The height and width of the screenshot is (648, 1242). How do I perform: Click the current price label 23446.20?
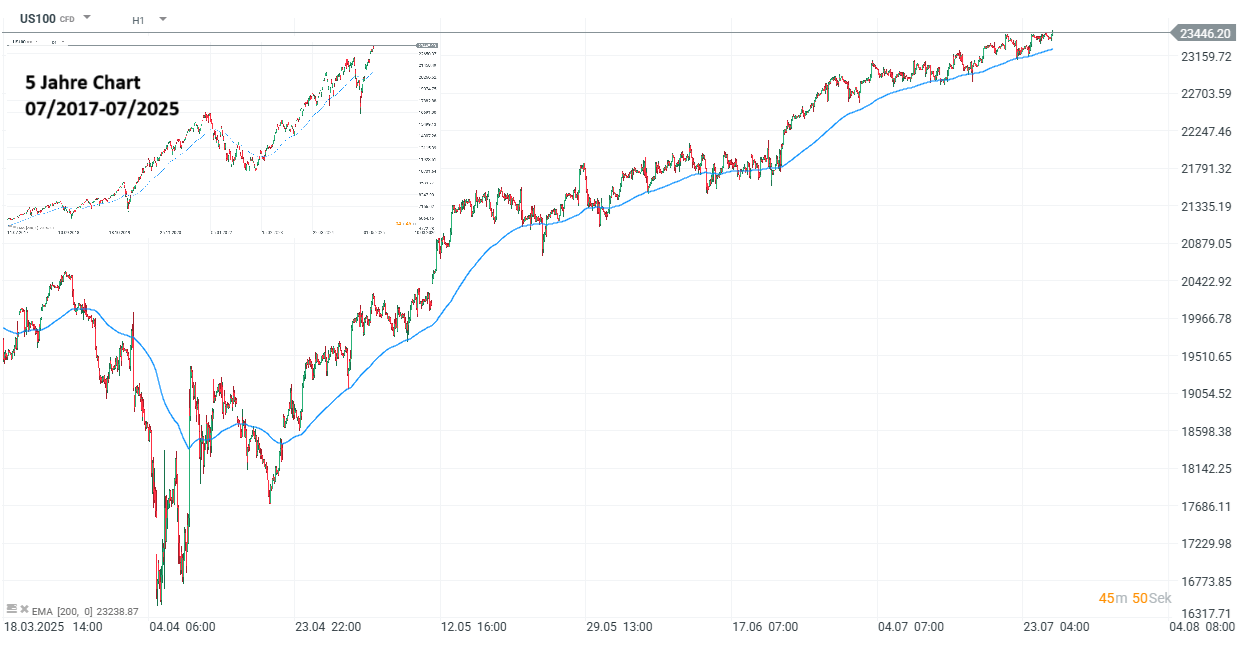point(1206,32)
